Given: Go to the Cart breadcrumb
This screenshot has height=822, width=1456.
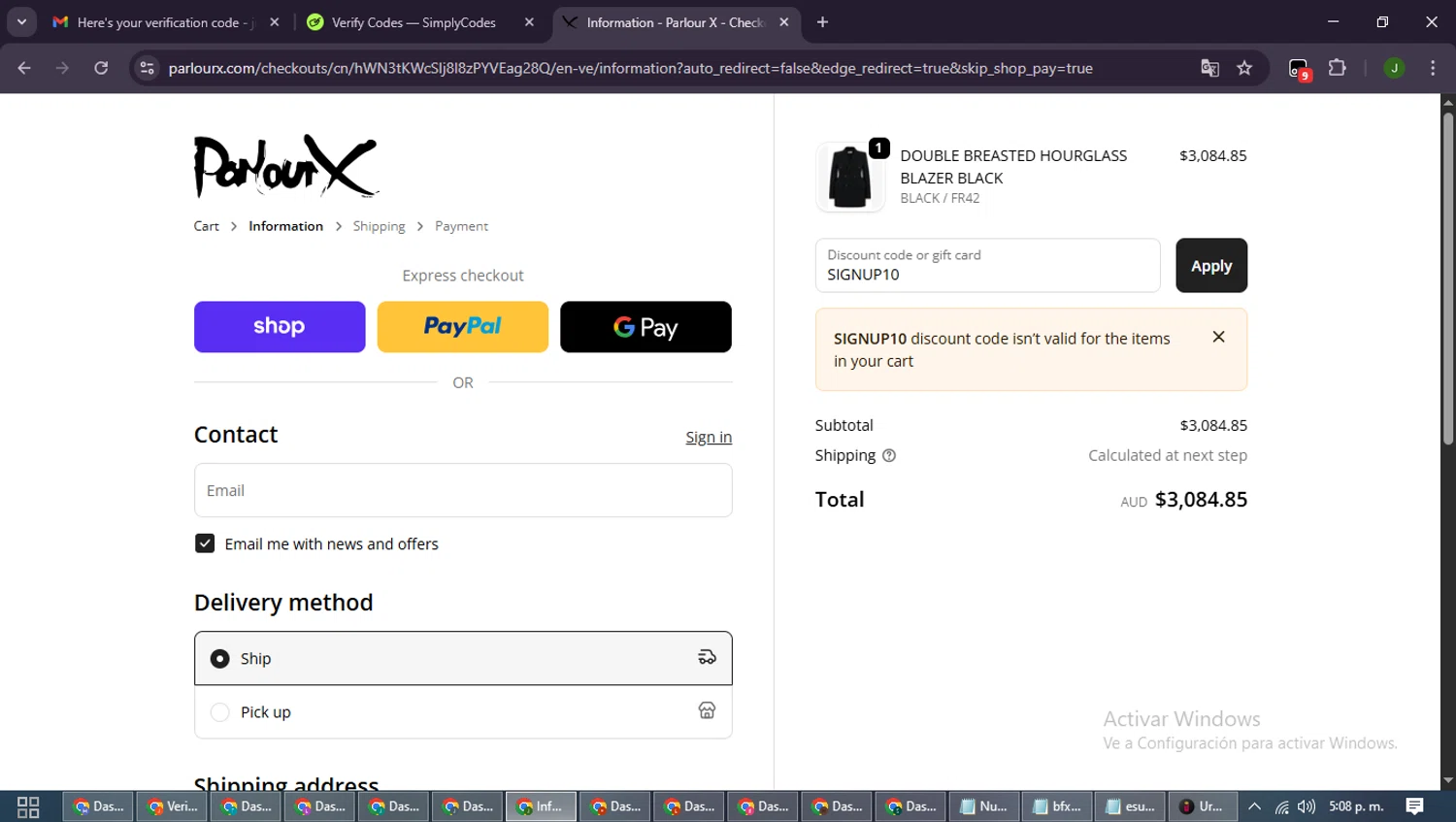Looking at the screenshot, I should (x=206, y=226).
